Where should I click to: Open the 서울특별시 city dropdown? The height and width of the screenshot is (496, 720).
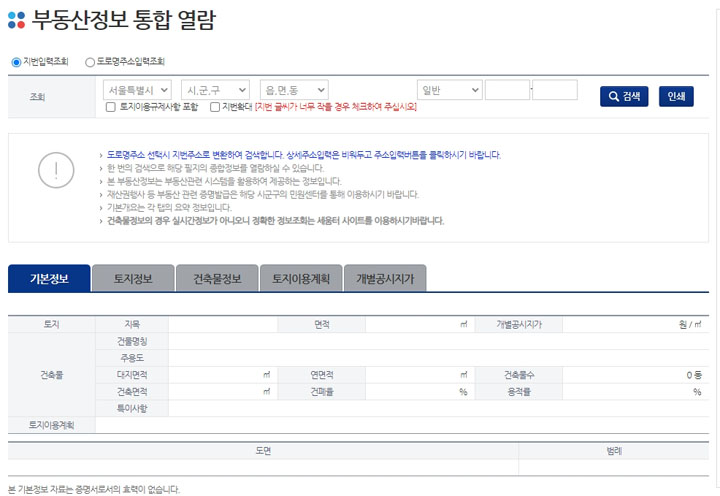coord(137,90)
